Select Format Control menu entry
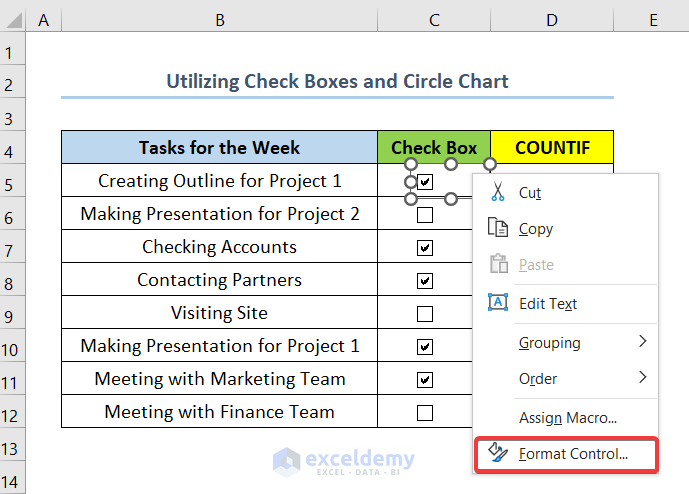The height and width of the screenshot is (494, 689). pyautogui.click(x=573, y=454)
